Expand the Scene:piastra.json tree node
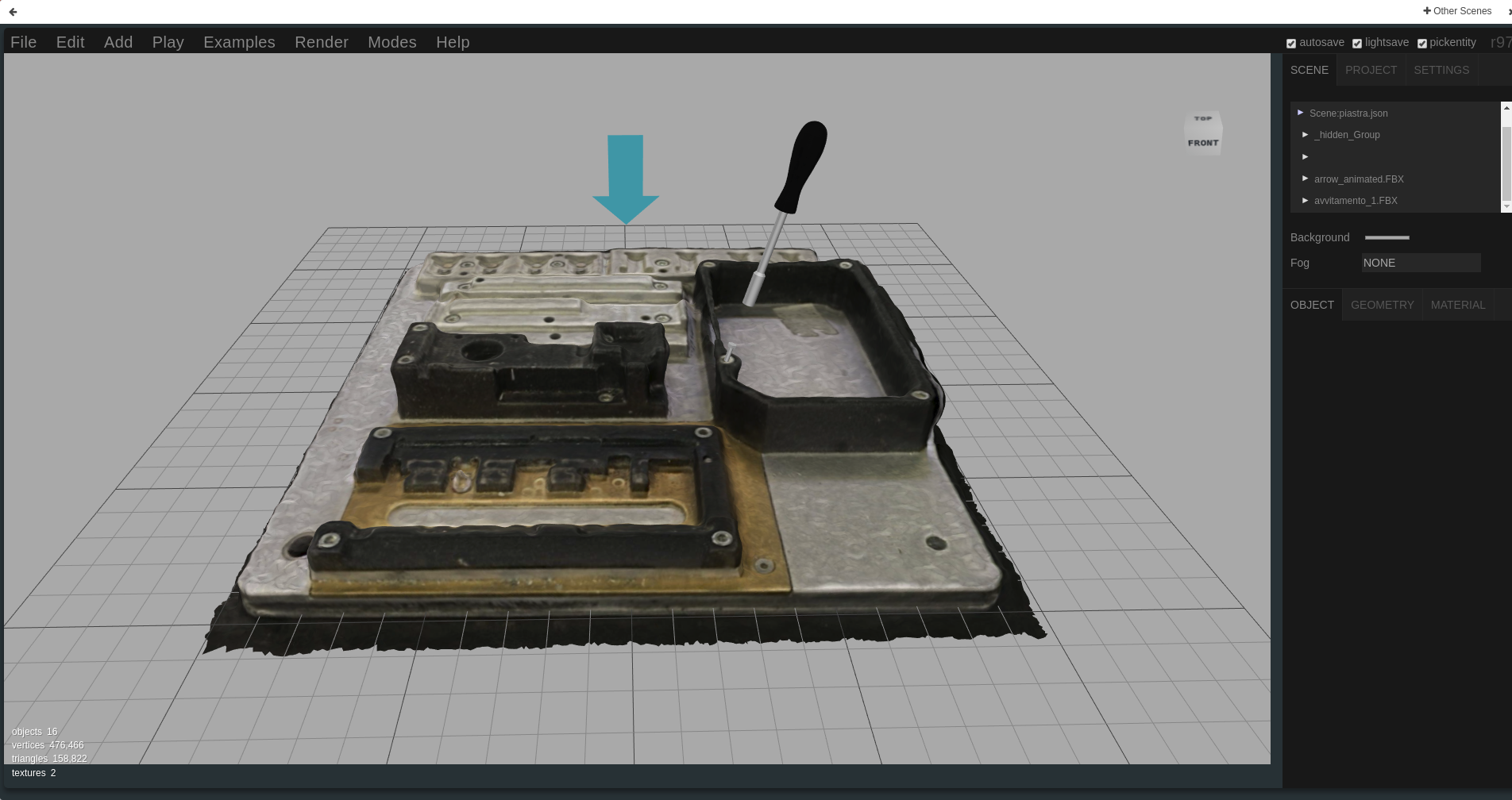This screenshot has width=1512, height=800. pyautogui.click(x=1300, y=113)
